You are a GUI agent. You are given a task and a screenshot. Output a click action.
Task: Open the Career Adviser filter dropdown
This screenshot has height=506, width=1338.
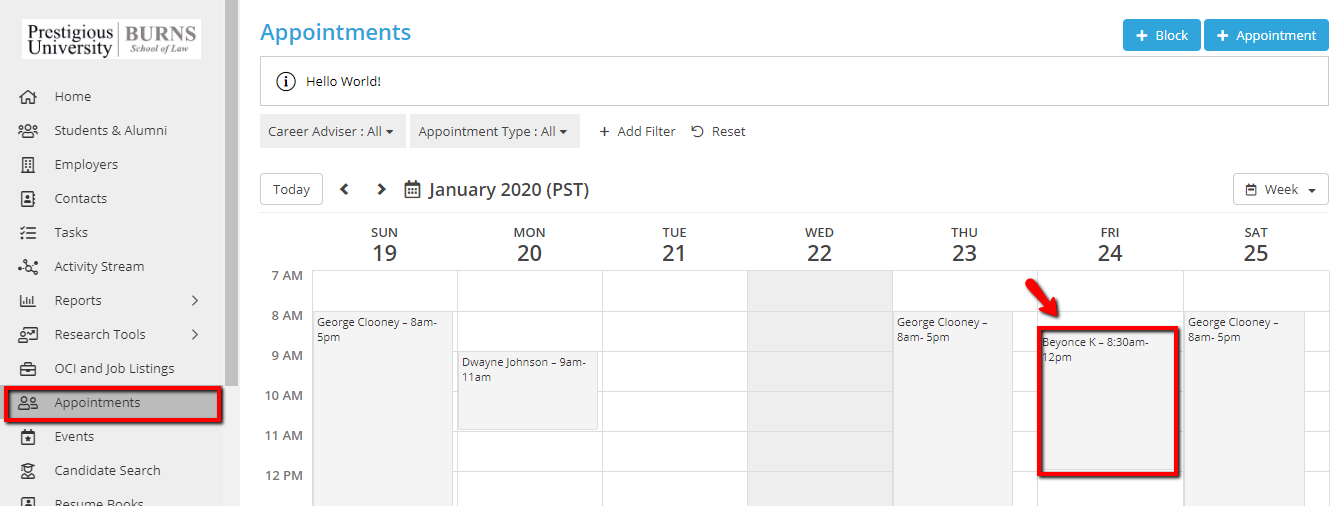click(x=331, y=132)
